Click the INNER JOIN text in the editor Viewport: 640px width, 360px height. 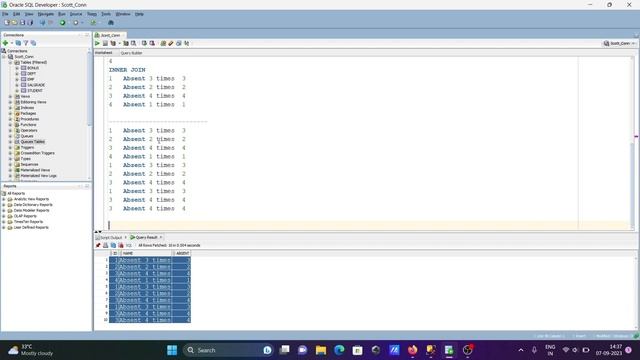pyautogui.click(x=127, y=70)
